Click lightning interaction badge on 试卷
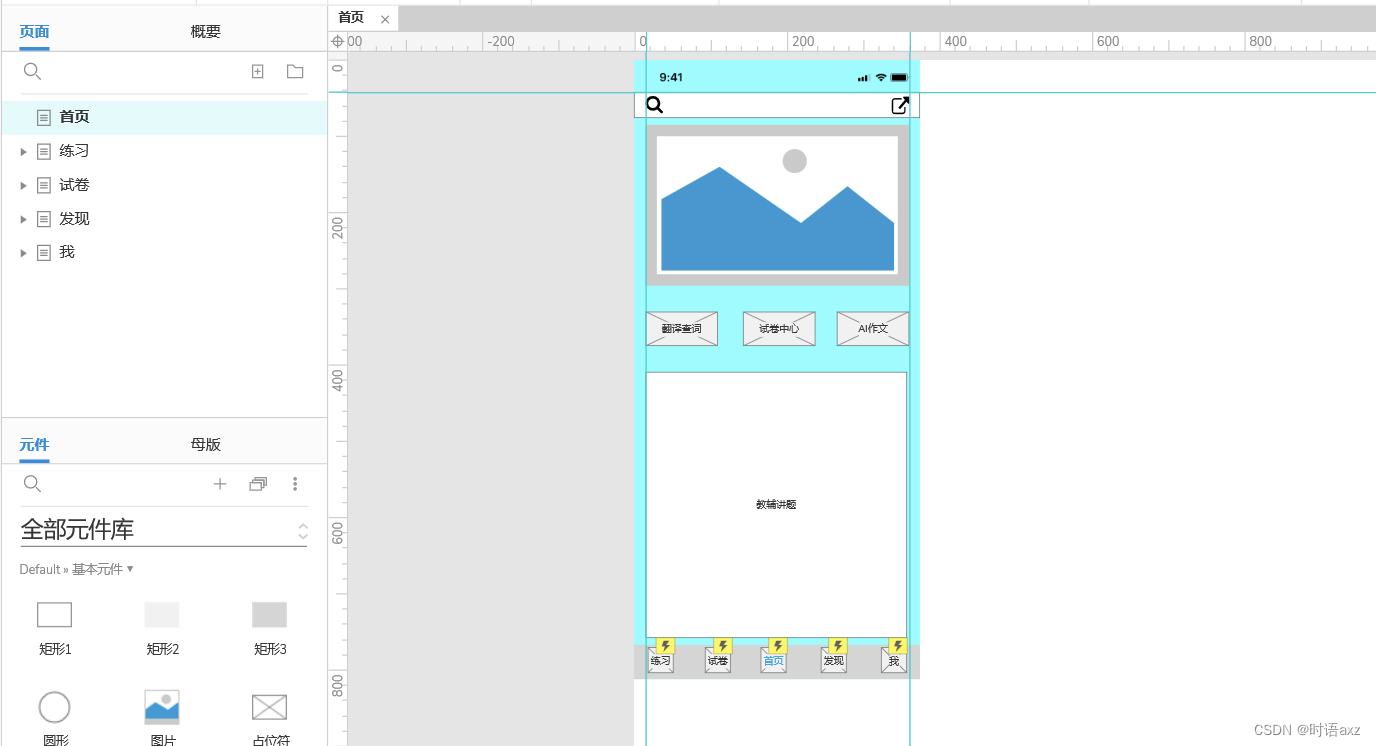The width and height of the screenshot is (1376, 746). (x=723, y=646)
